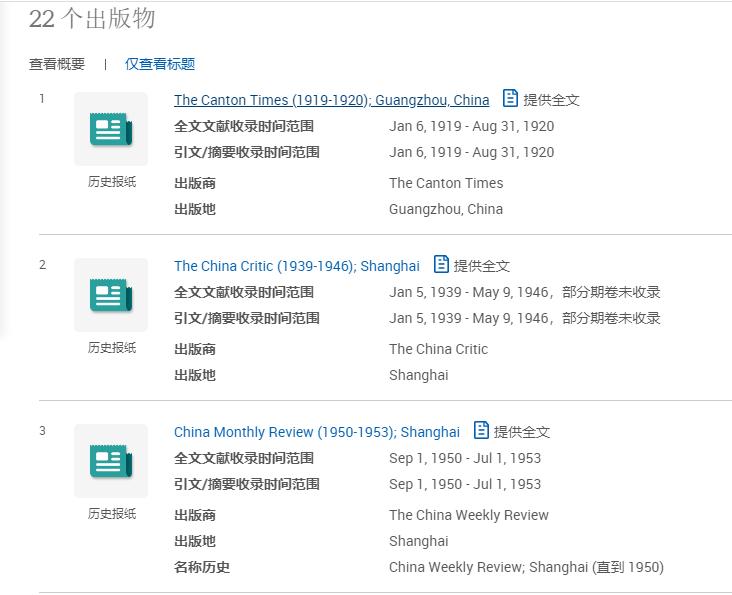This screenshot has height=595, width=732.
Task: Click name history 'China Weekly Review; Shanghai (直到 1950)'
Action: pos(526,567)
